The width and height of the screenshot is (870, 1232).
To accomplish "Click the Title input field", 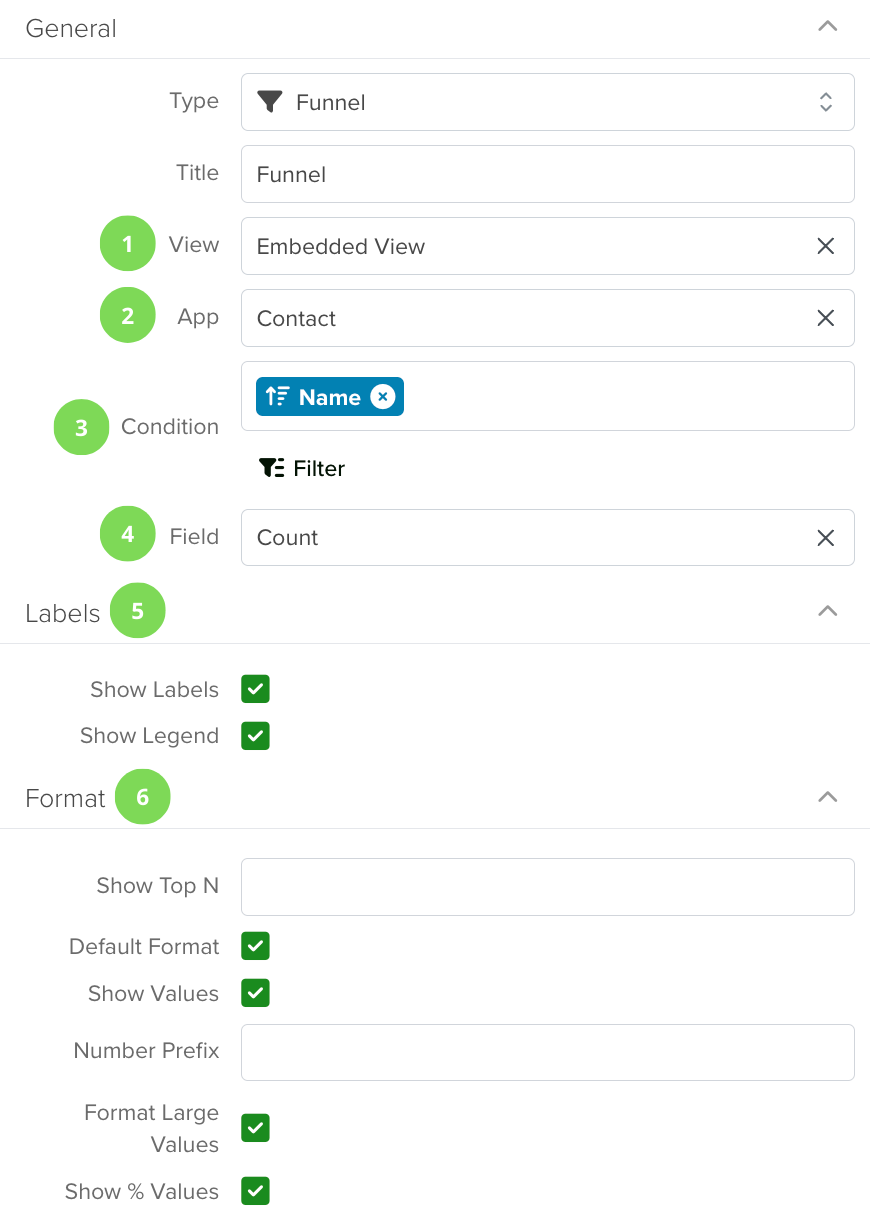I will 548,174.
